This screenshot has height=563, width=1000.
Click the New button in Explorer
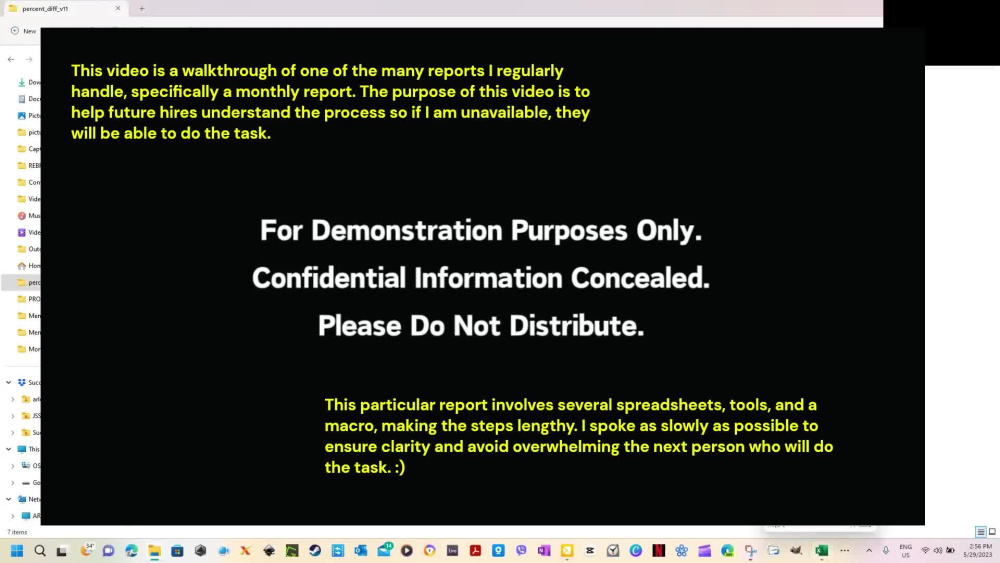click(x=24, y=31)
